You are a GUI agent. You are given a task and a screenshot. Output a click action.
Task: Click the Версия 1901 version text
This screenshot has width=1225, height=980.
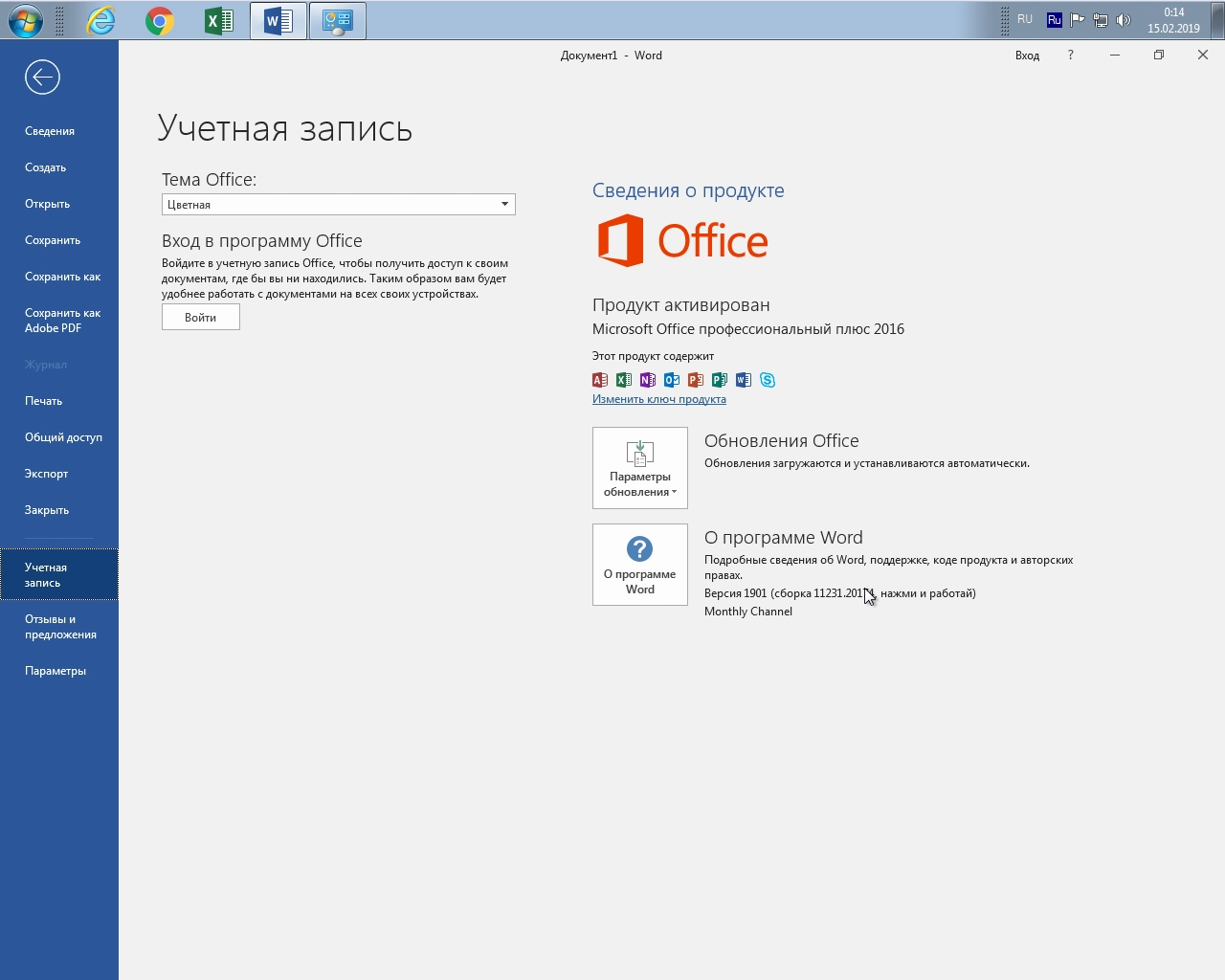[x=840, y=593]
